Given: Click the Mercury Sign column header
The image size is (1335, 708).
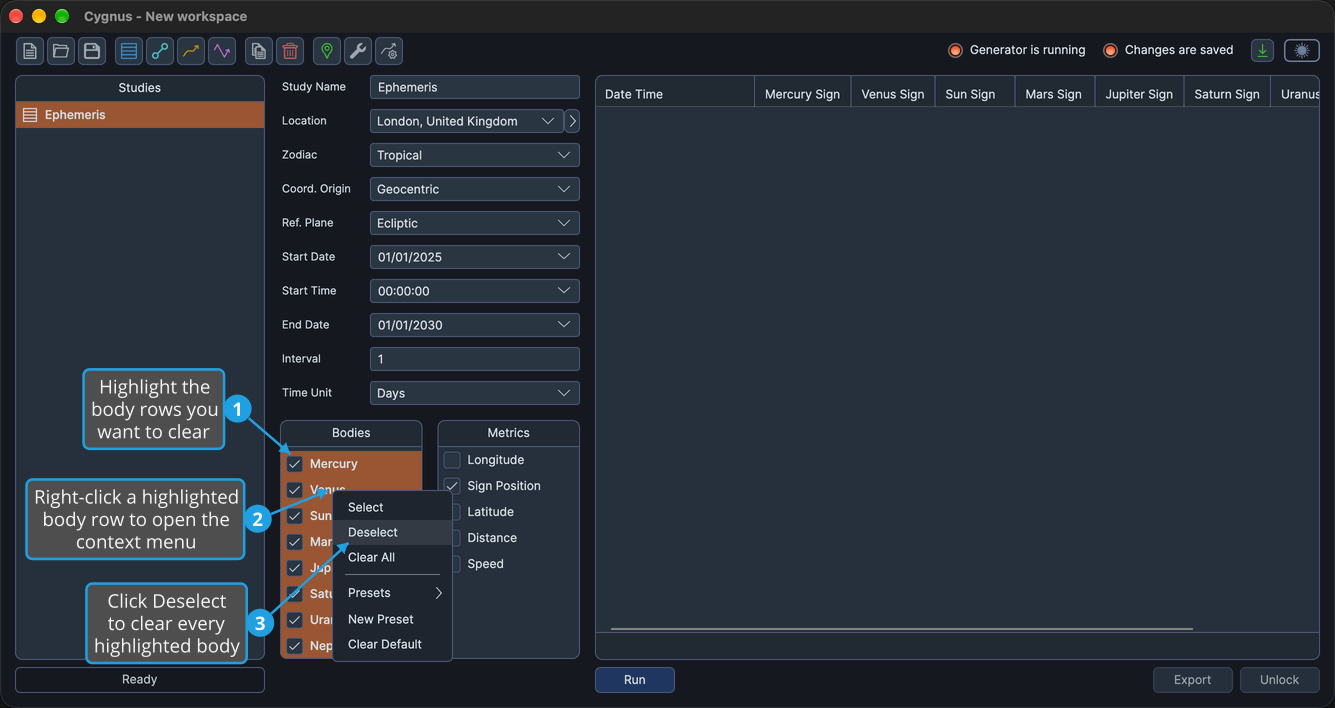Looking at the screenshot, I should tap(802, 94).
